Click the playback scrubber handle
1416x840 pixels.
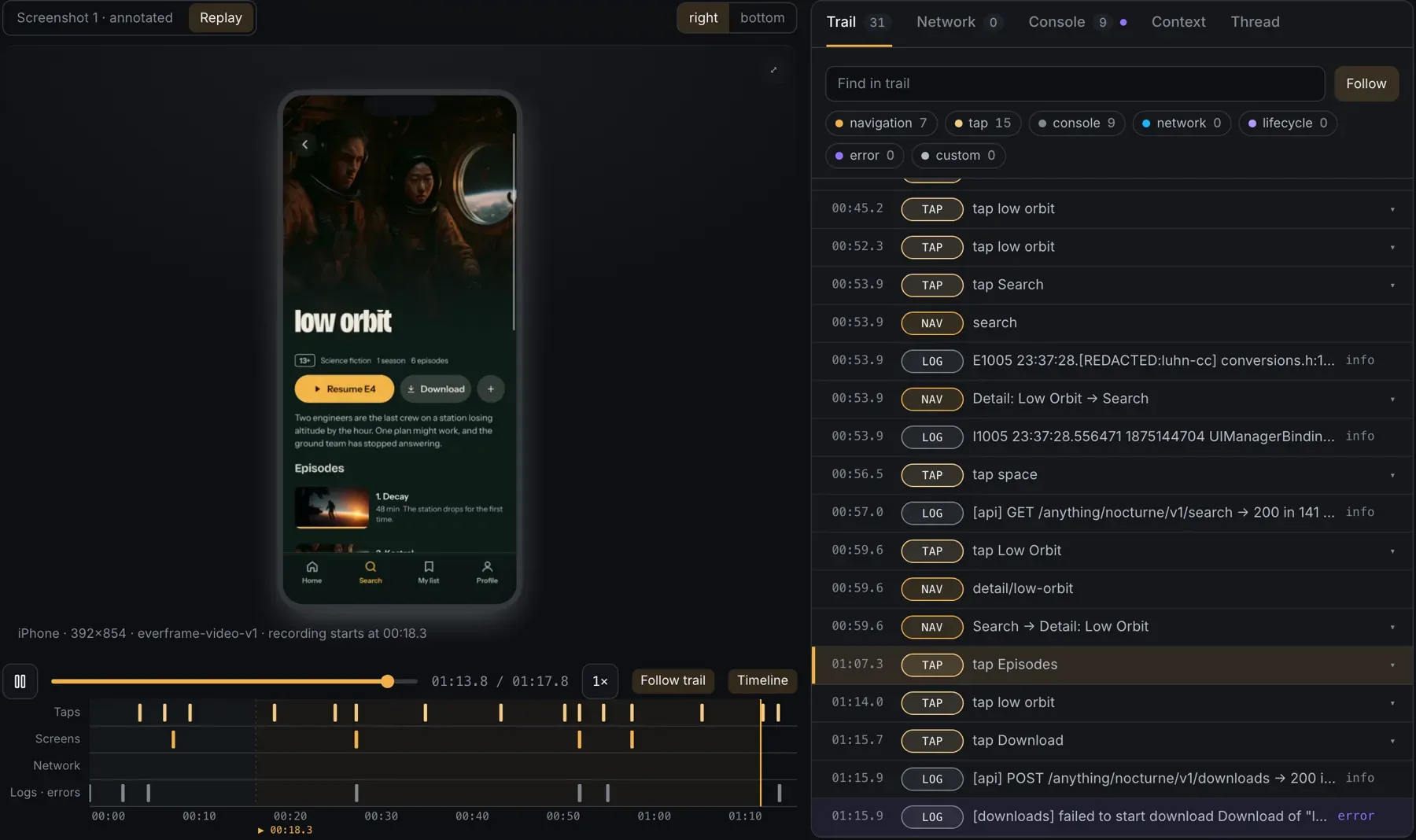pos(387,681)
